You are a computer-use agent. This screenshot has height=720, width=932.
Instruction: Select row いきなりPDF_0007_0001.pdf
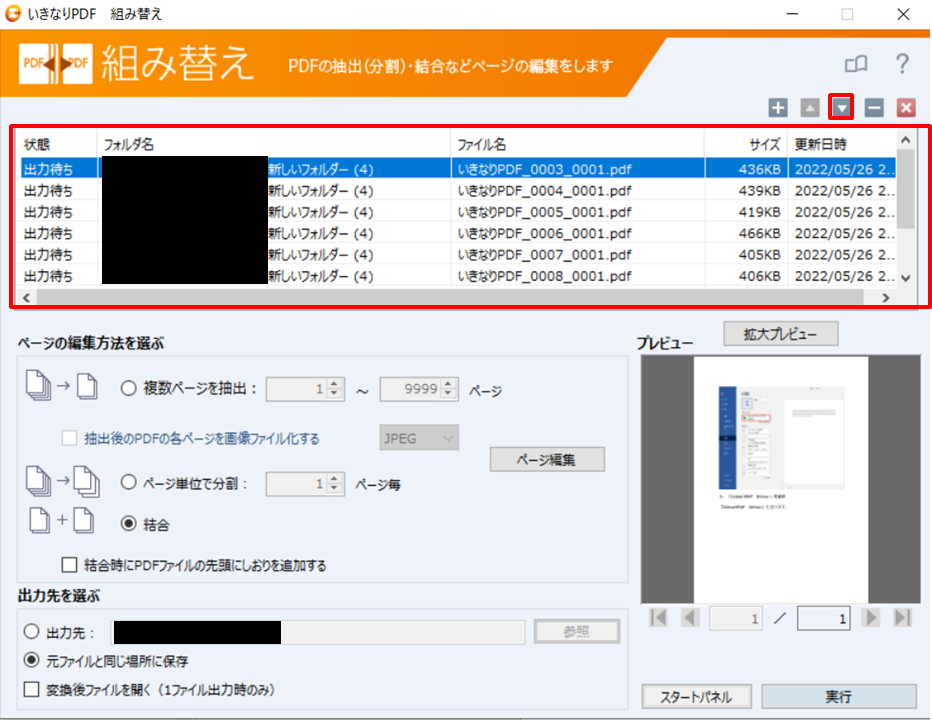(458, 254)
